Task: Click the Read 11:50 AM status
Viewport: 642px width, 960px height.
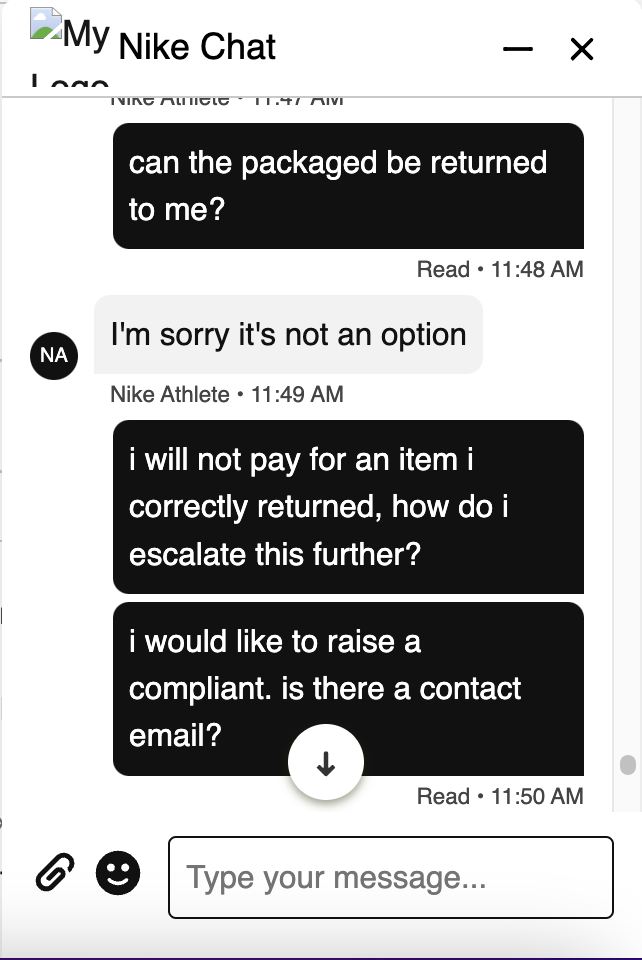Action: click(x=500, y=797)
